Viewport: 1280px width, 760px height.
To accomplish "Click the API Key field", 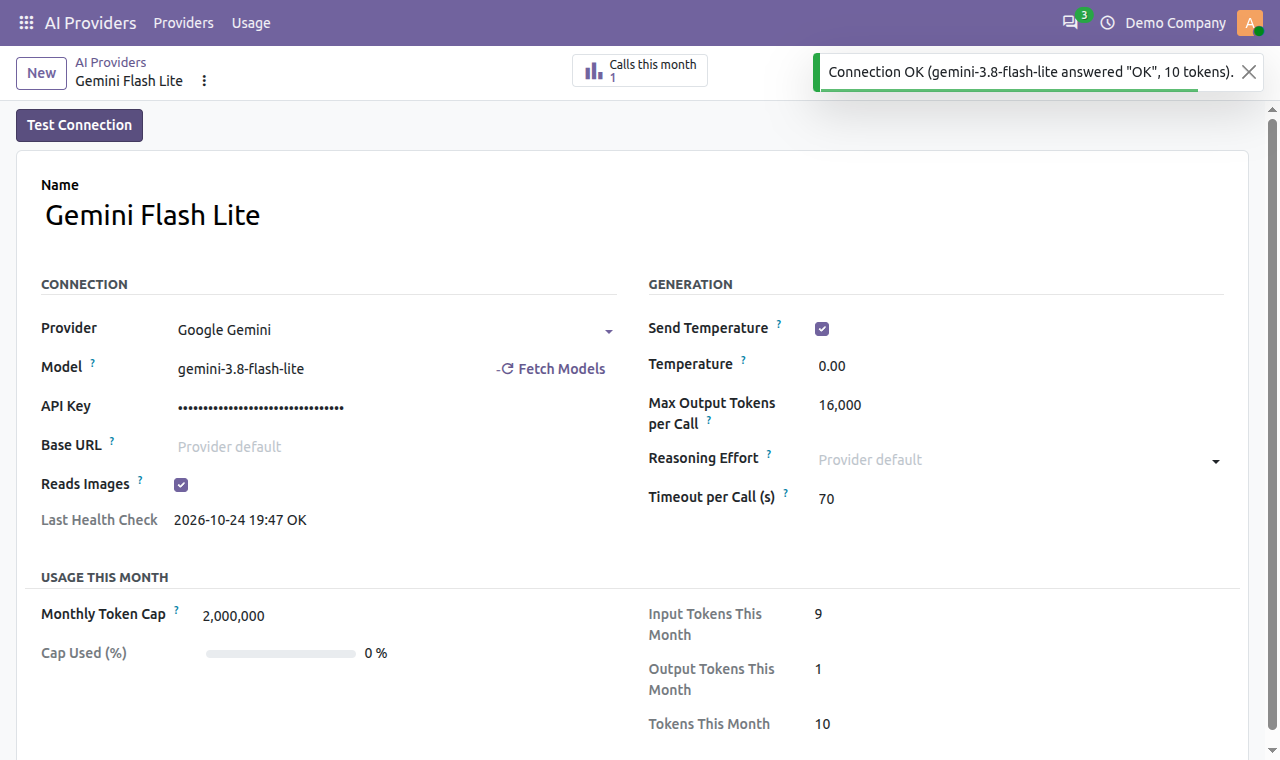I will [395, 407].
